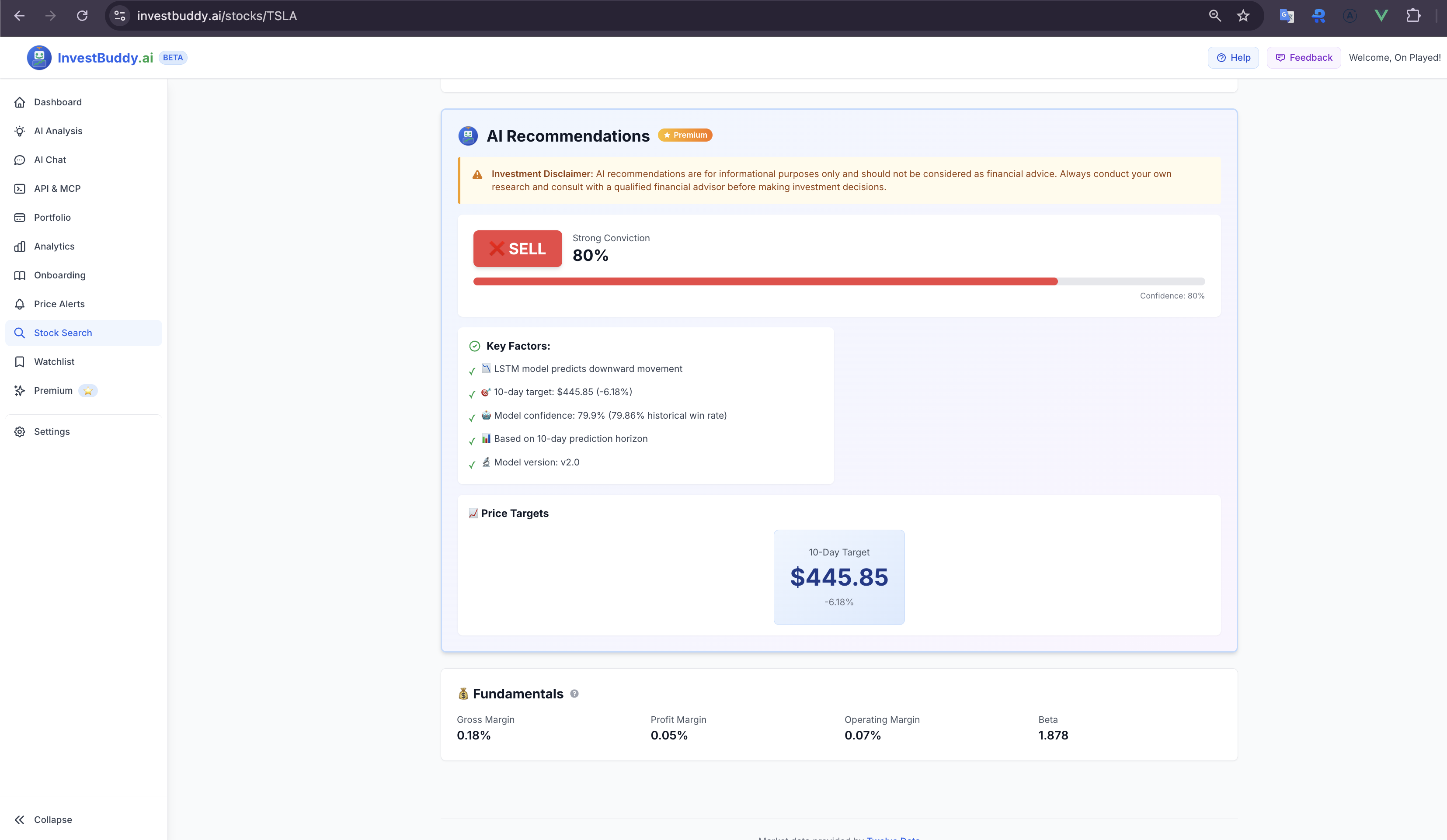Click the 10-Day Target price card
This screenshot has height=840, width=1447.
[x=838, y=577]
